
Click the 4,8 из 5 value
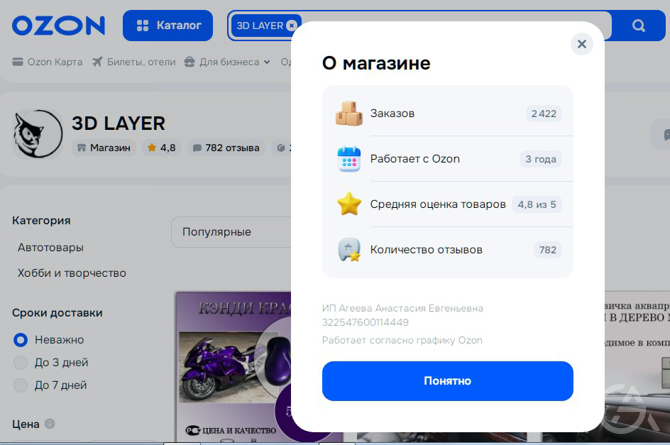tap(537, 204)
